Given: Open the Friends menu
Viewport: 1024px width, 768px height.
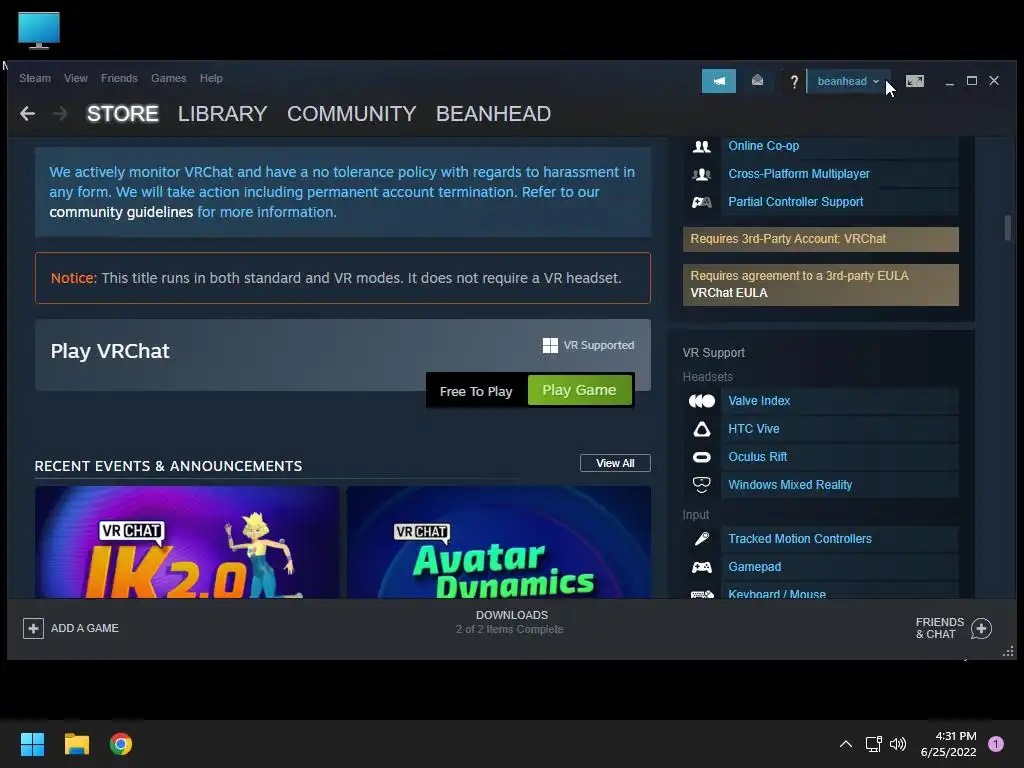Looking at the screenshot, I should coord(119,78).
